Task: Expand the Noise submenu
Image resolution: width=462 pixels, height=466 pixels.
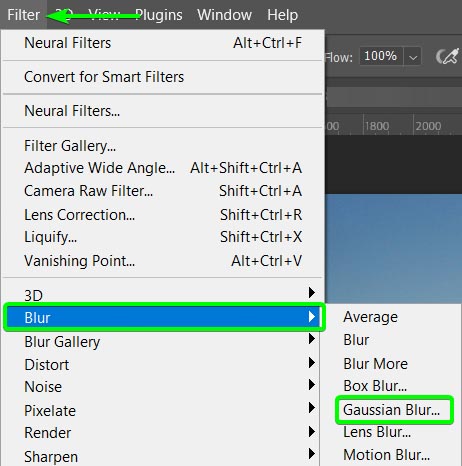Action: (x=163, y=387)
